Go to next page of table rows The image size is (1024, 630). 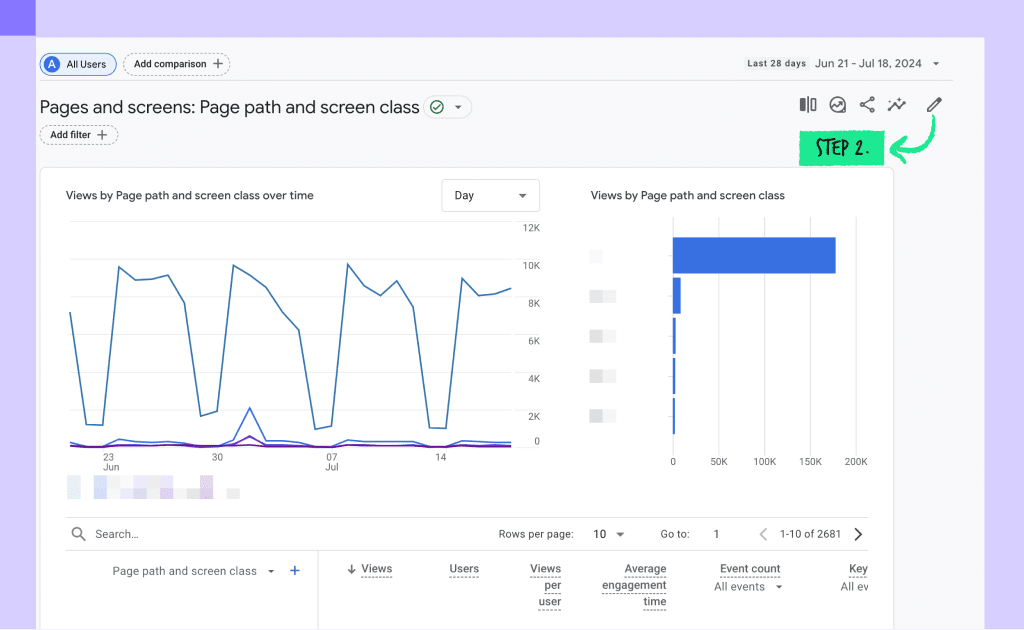coord(858,534)
